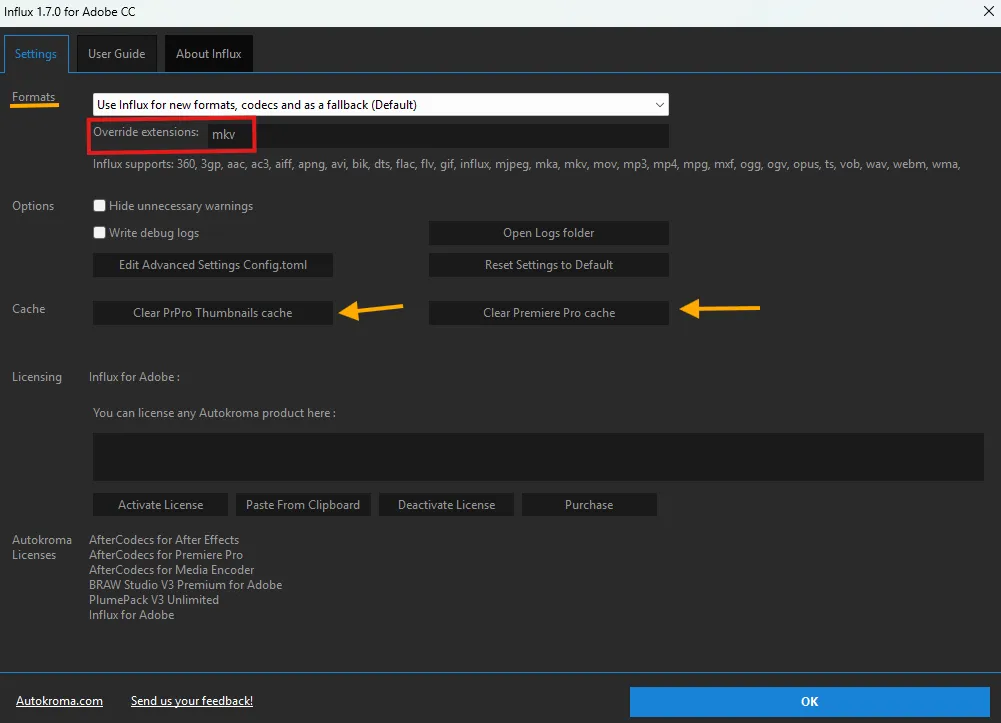Open Logs folder
Viewport: 1001px width, 723px height.
click(548, 233)
